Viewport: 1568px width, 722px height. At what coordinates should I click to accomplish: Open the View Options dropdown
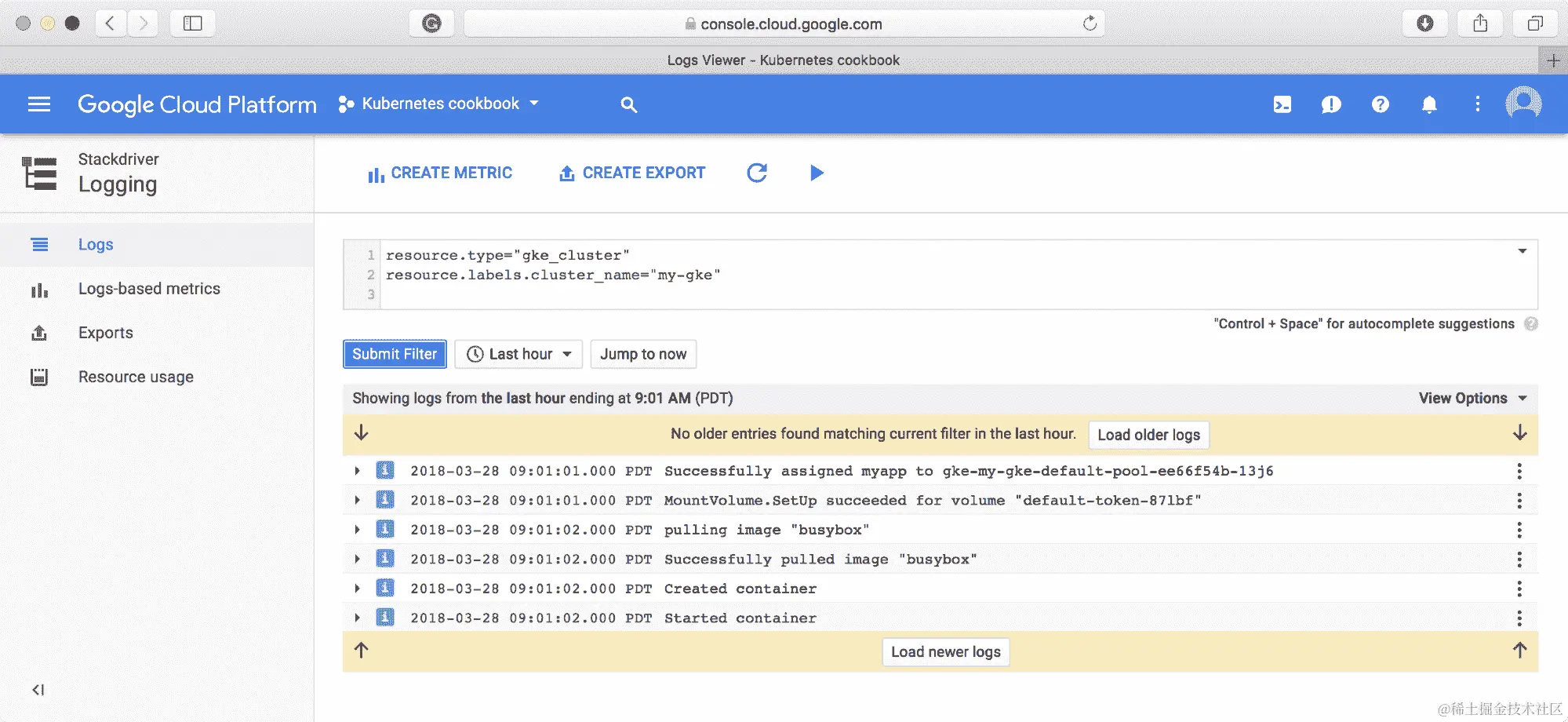pyautogui.click(x=1473, y=398)
